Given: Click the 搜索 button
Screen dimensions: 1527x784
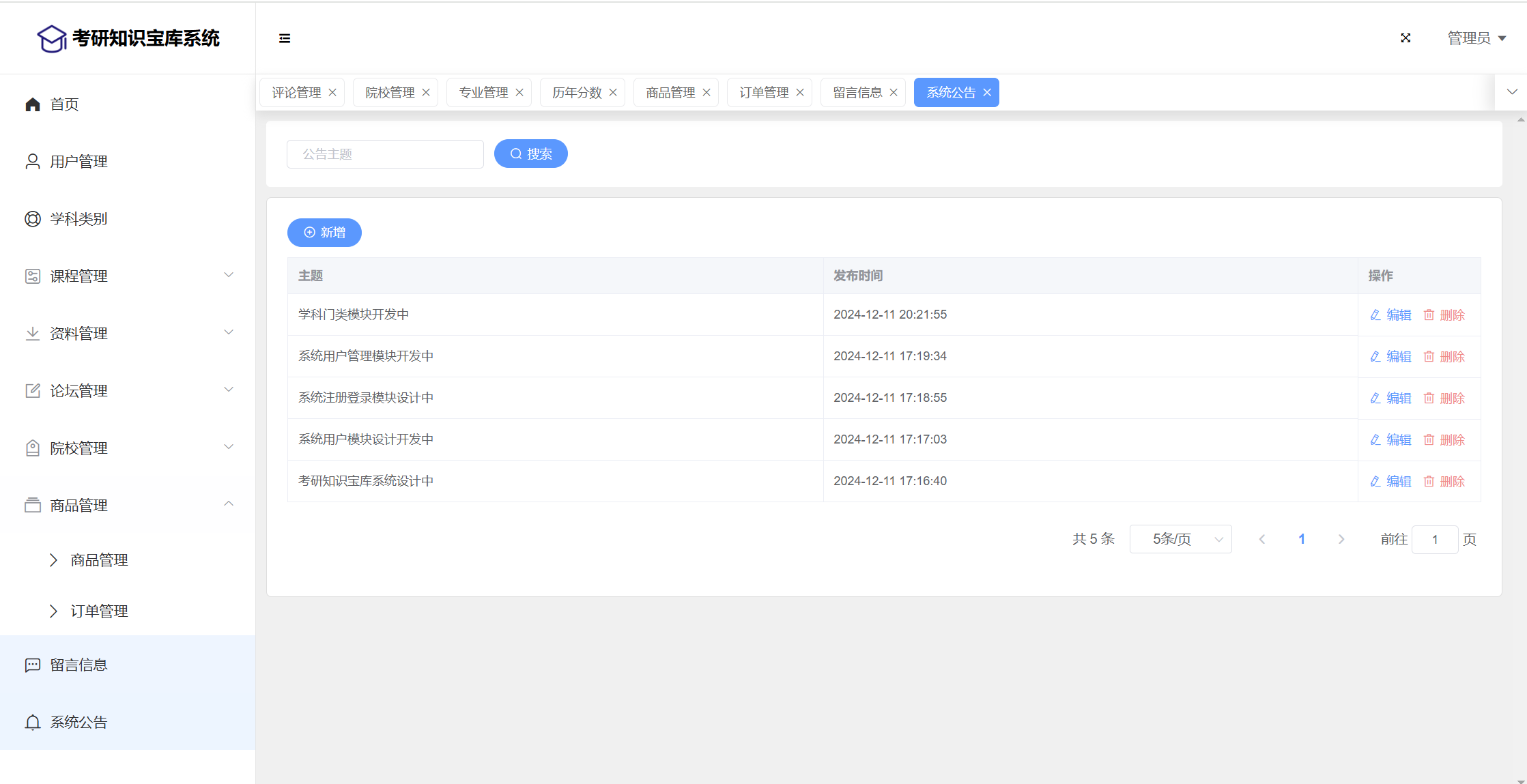Looking at the screenshot, I should point(530,154).
